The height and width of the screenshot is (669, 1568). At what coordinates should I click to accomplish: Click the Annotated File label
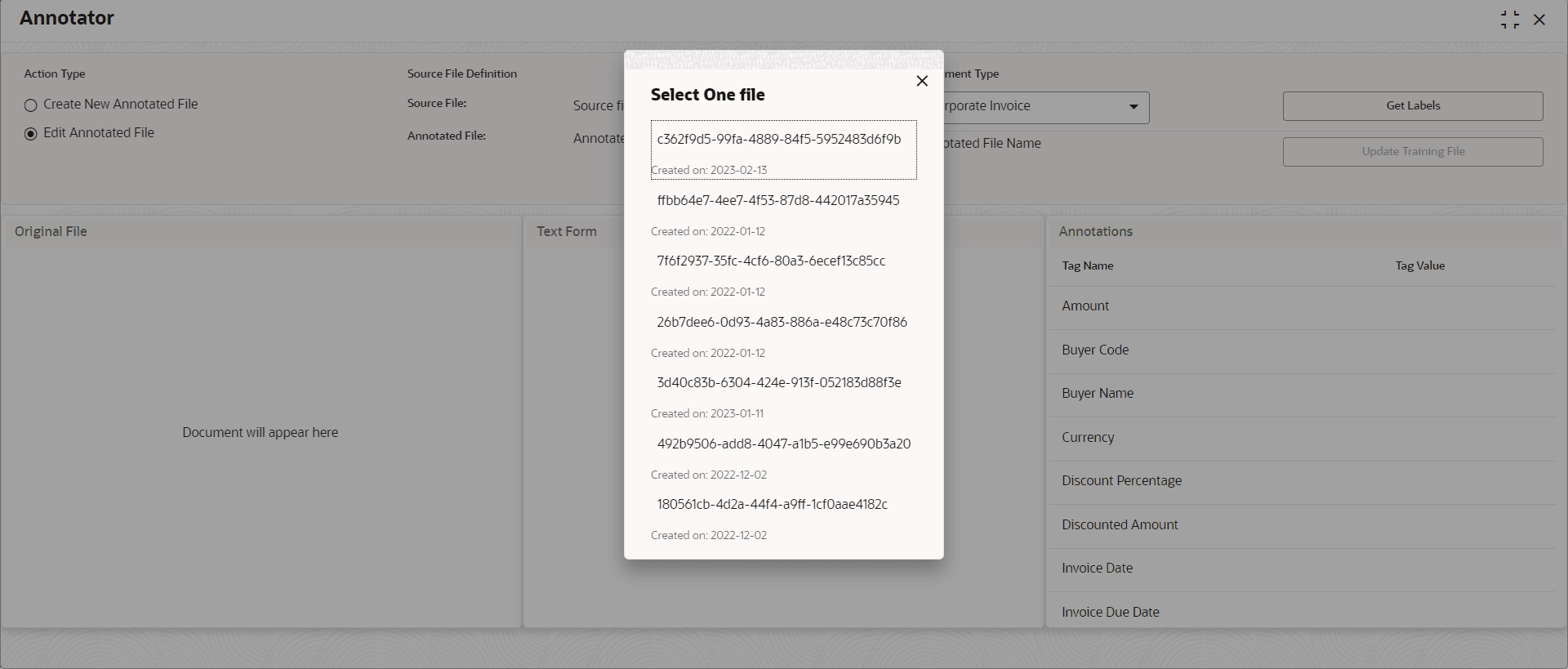point(447,136)
